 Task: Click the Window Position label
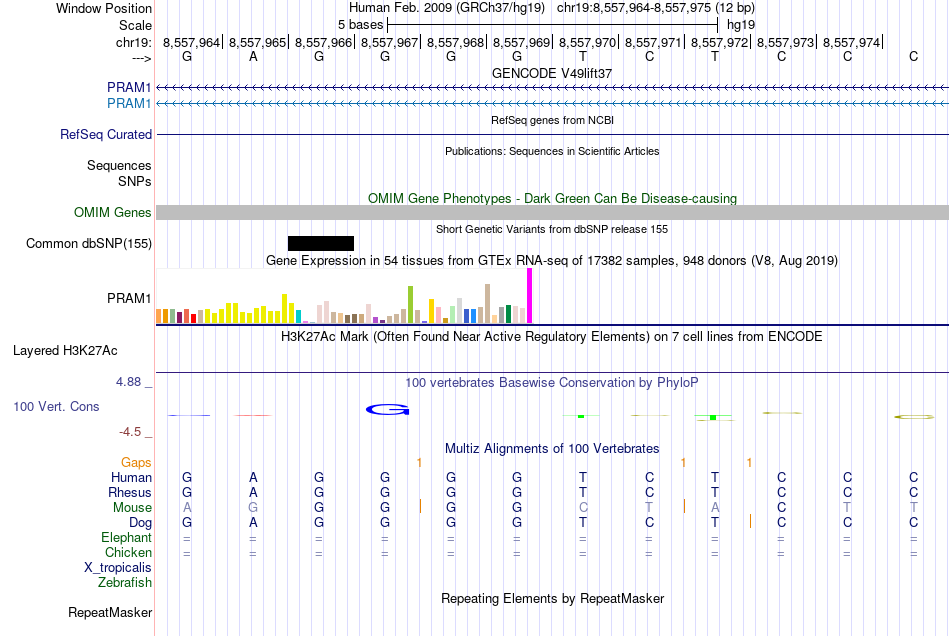click(104, 8)
